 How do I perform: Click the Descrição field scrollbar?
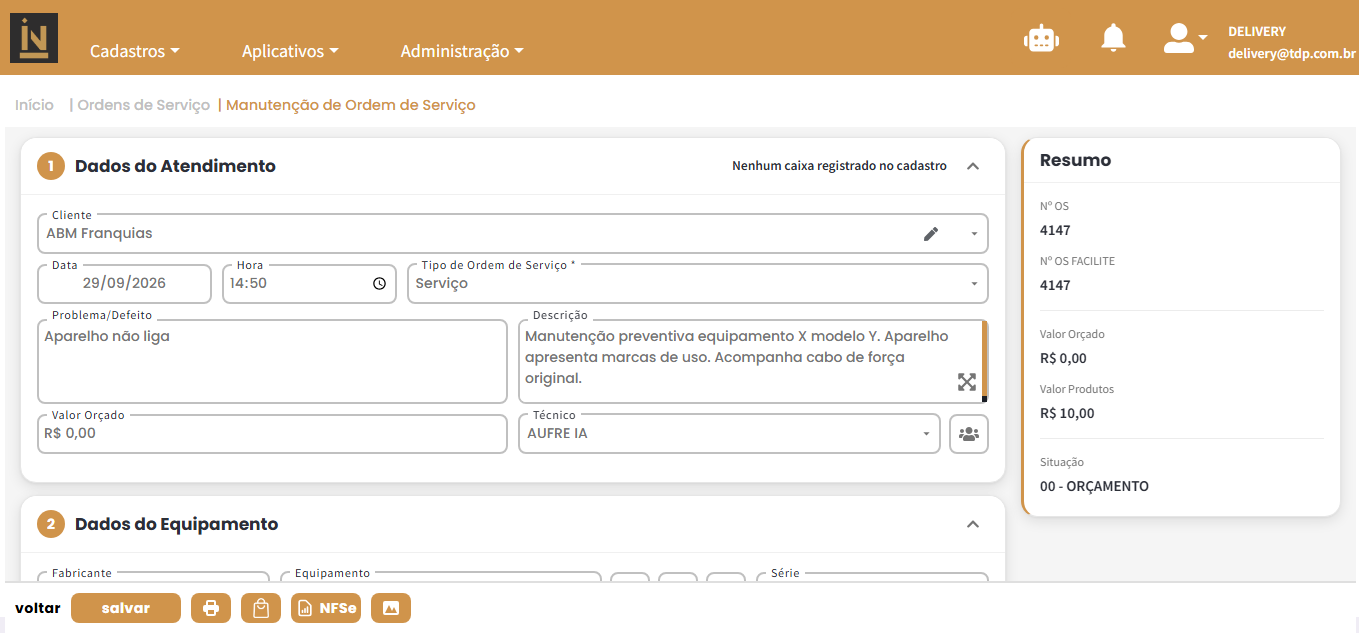tap(984, 360)
